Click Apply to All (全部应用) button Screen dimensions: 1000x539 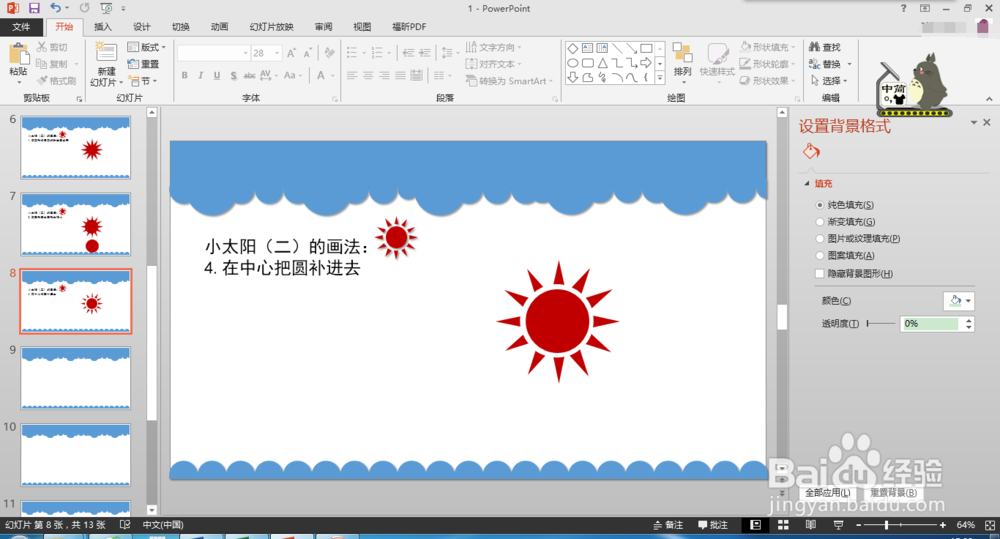click(827, 492)
